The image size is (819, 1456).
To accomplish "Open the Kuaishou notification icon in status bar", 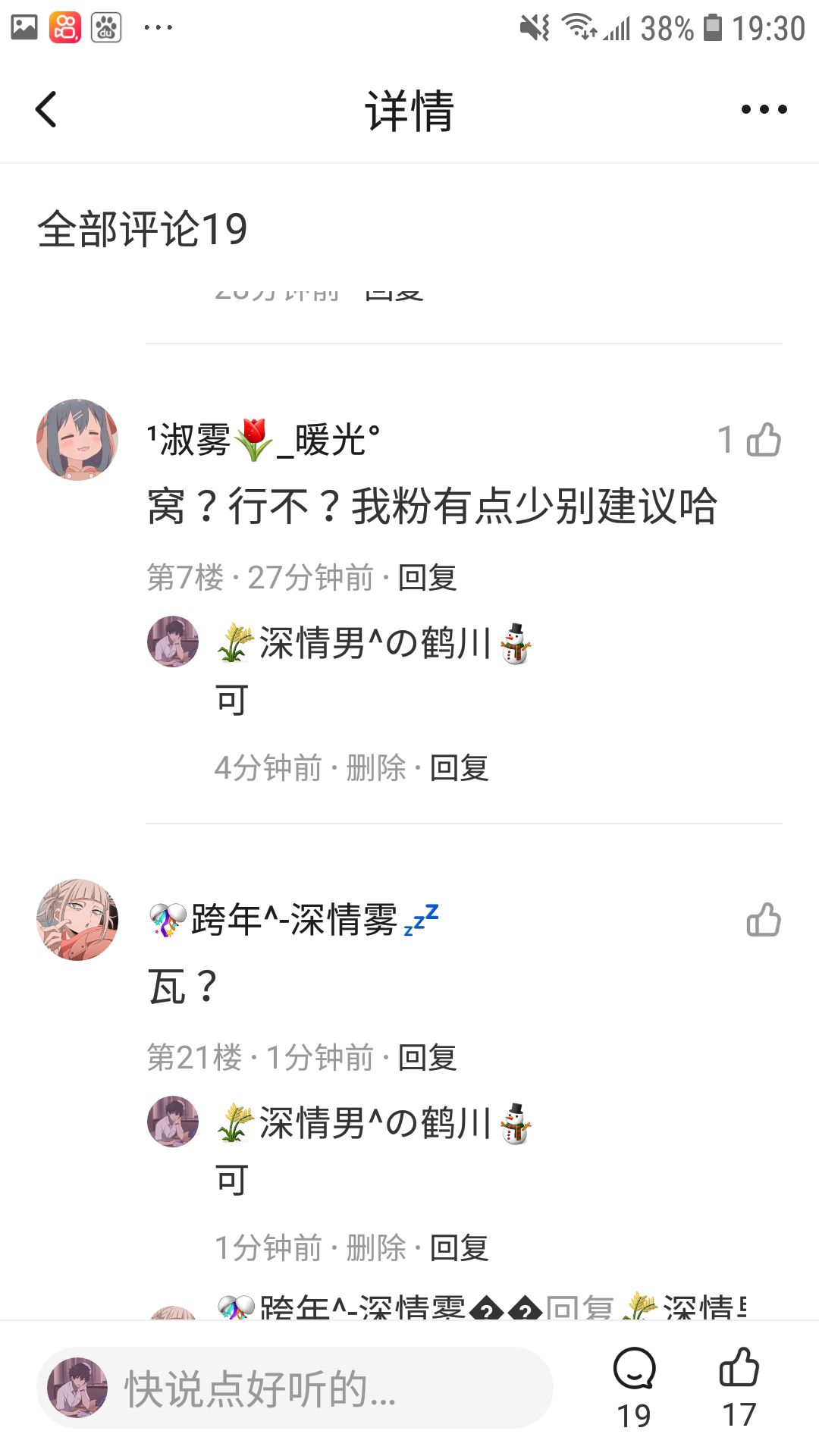I will (65, 28).
